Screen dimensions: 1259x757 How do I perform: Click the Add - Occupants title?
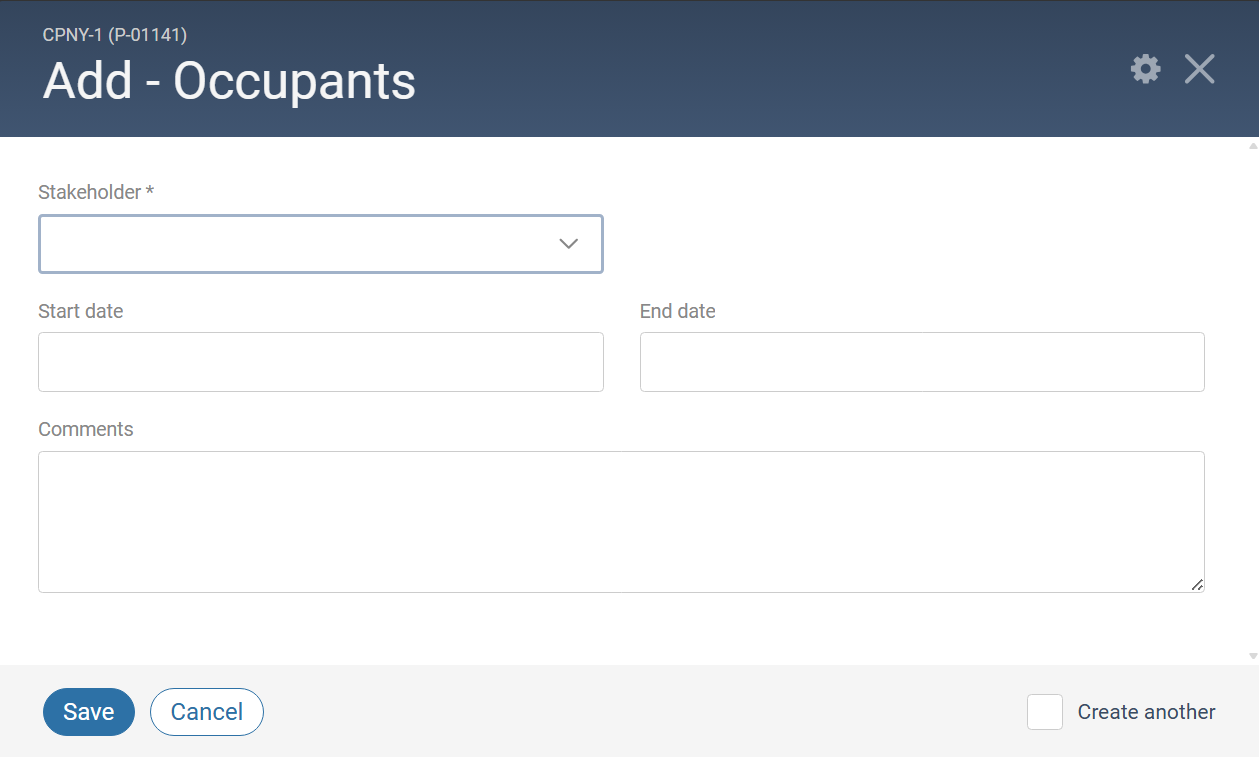click(230, 81)
